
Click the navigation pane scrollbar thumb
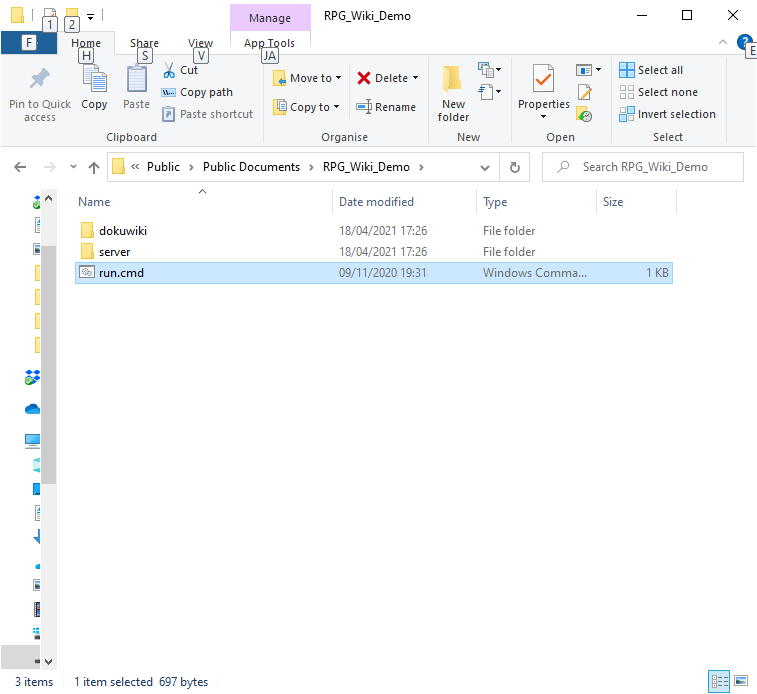click(x=48, y=364)
